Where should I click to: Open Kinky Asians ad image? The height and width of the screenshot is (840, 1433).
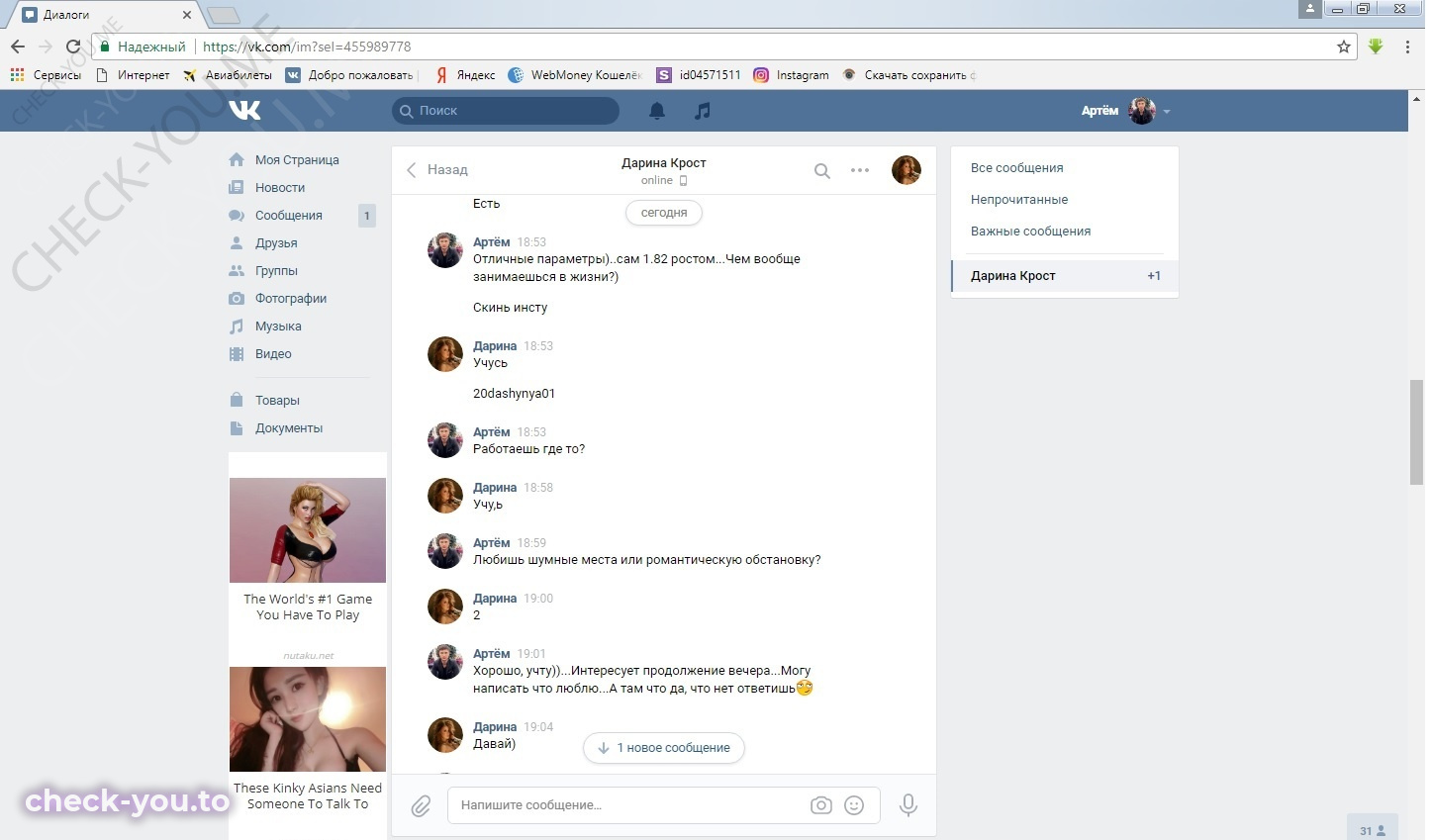(x=308, y=719)
